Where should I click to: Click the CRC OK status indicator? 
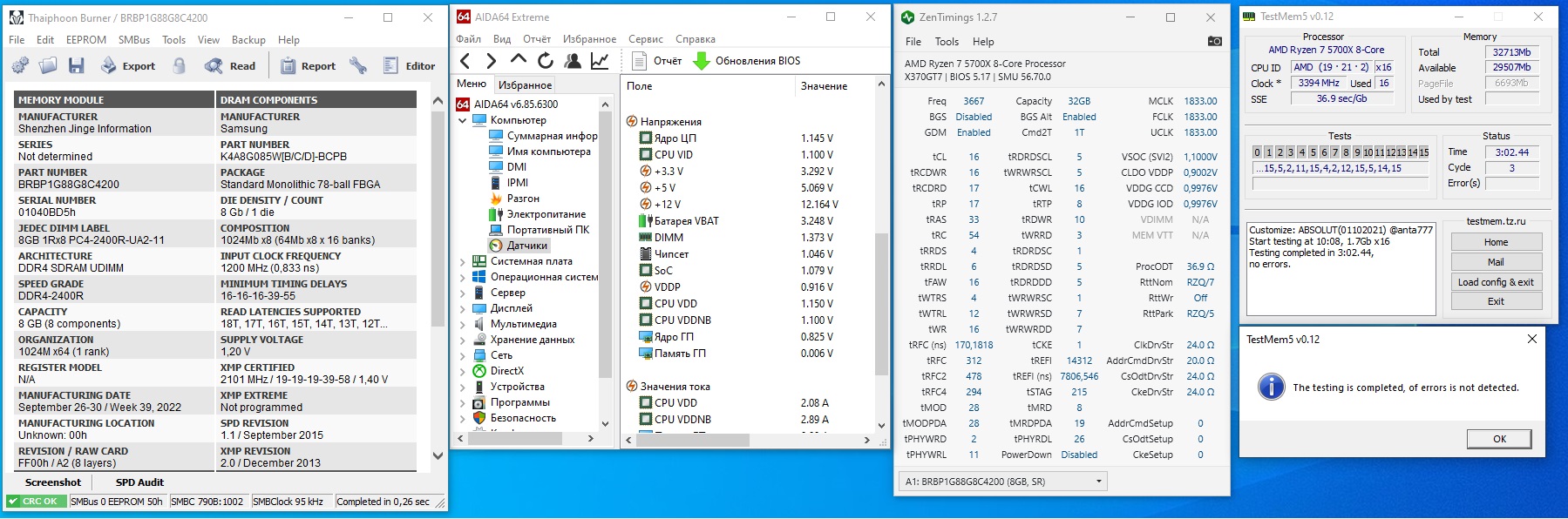(x=35, y=502)
